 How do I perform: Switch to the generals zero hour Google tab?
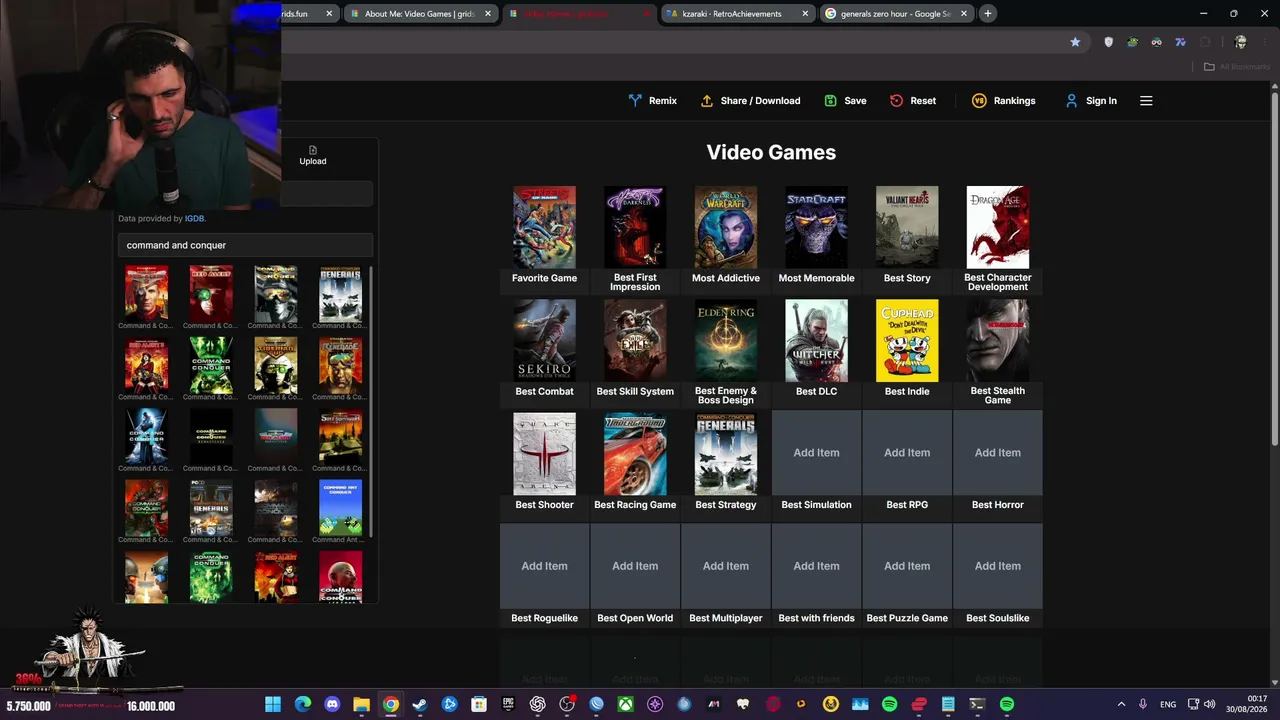(x=895, y=14)
